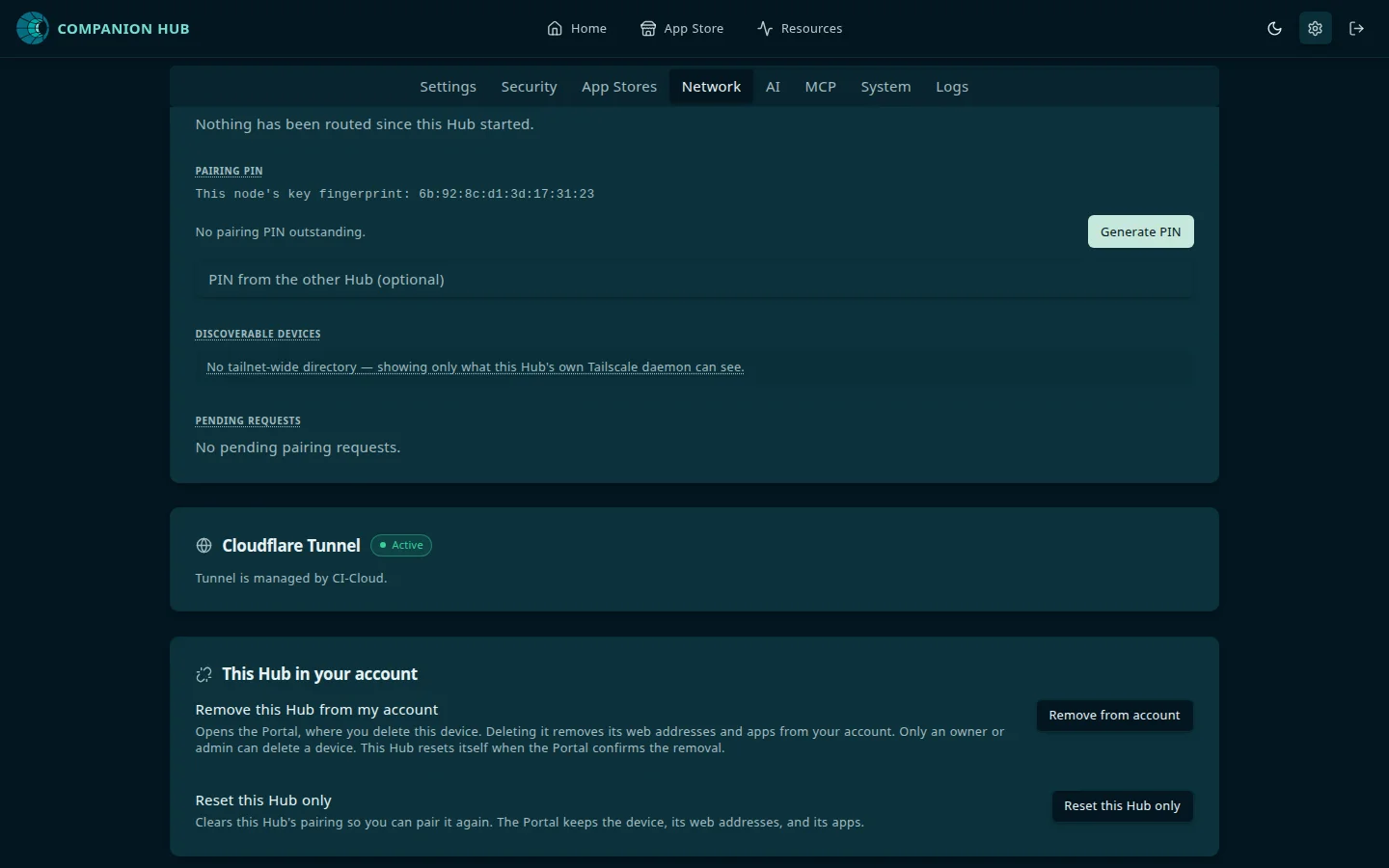This screenshot has height=868, width=1389.
Task: Open settings gear icon
Action: click(1315, 28)
